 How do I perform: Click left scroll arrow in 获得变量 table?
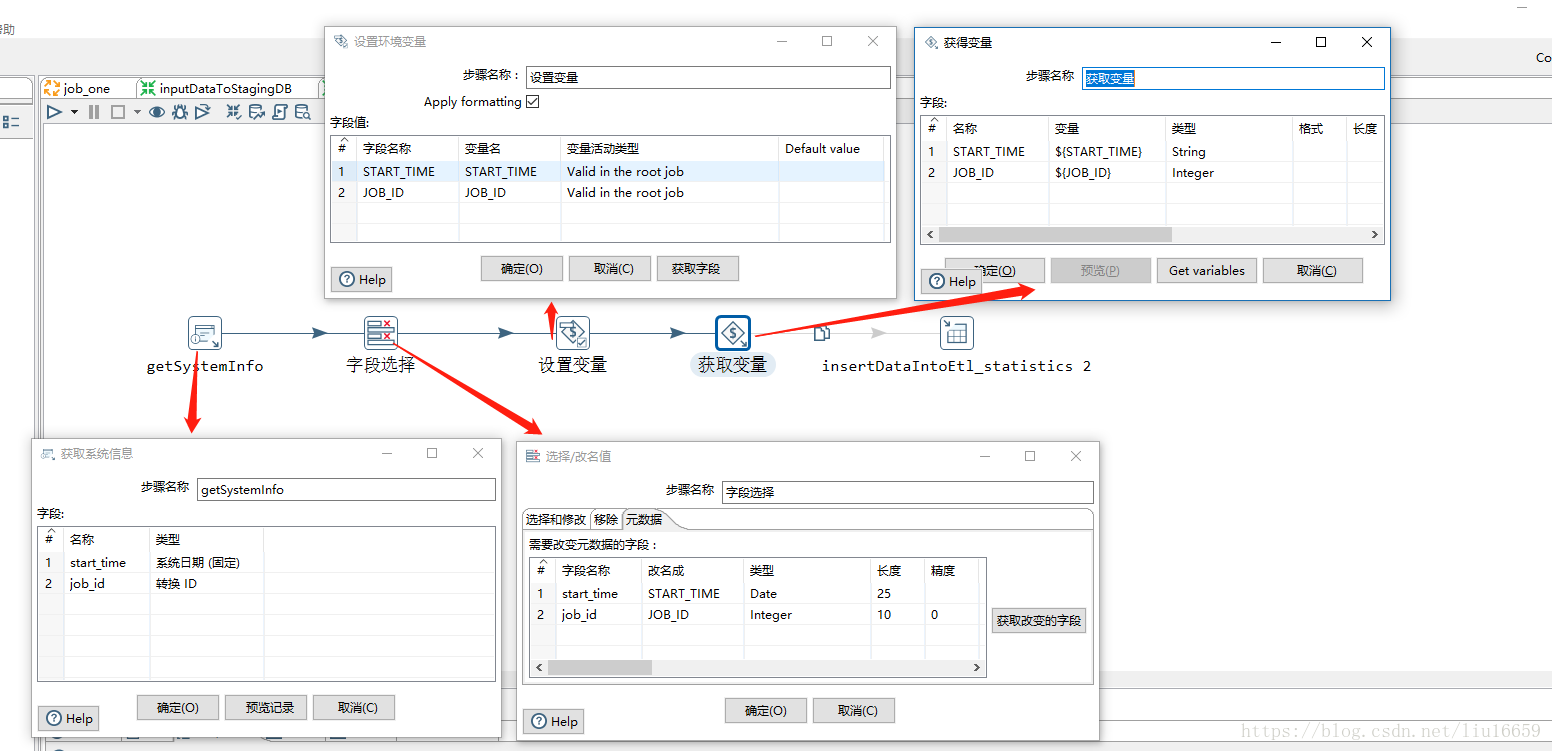point(930,234)
